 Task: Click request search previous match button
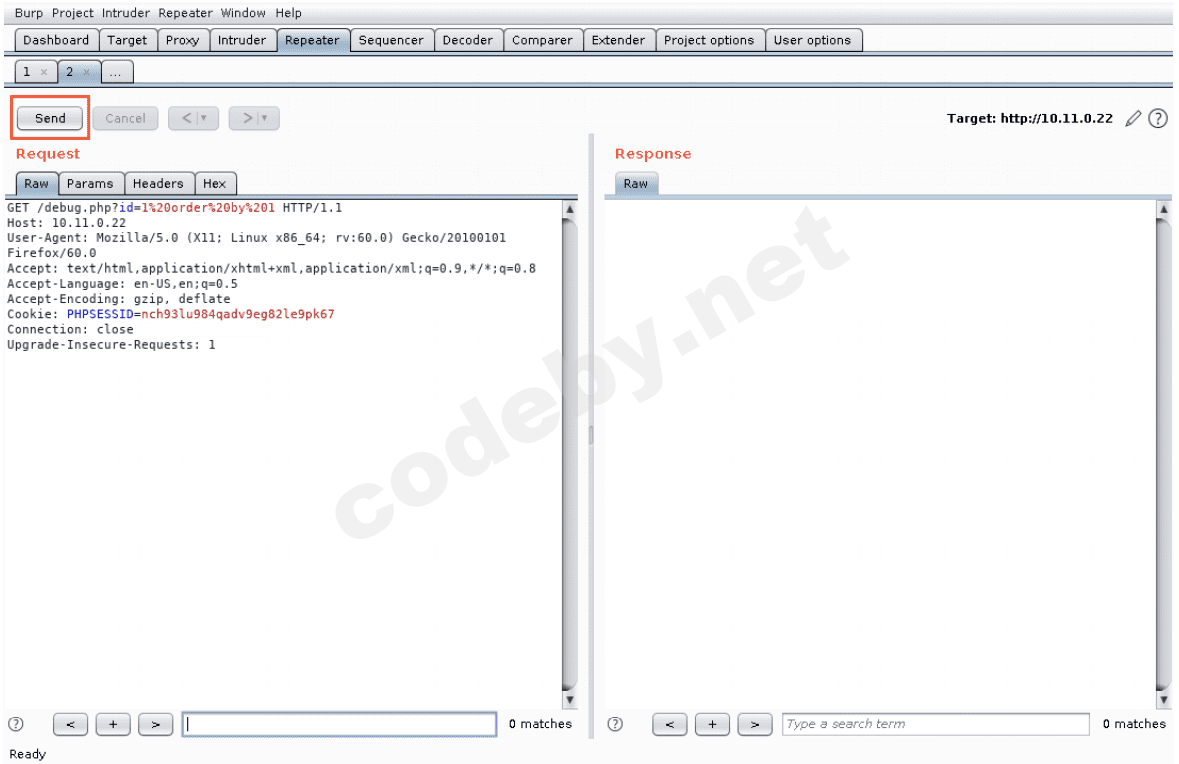pos(71,724)
